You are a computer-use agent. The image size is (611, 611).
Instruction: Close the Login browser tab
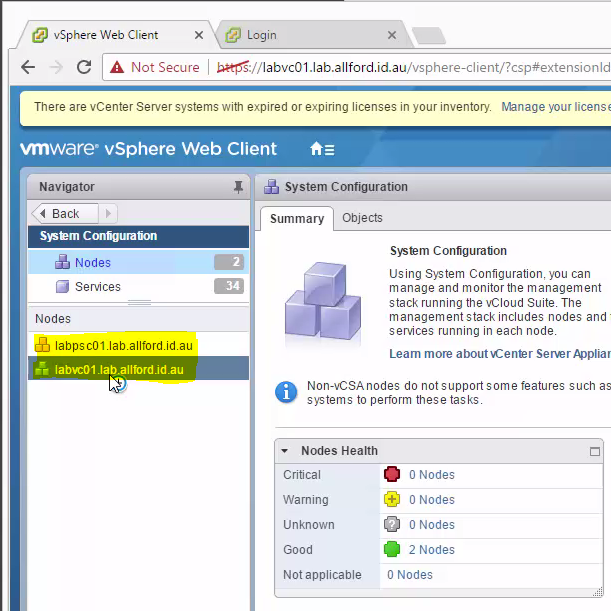[392, 35]
